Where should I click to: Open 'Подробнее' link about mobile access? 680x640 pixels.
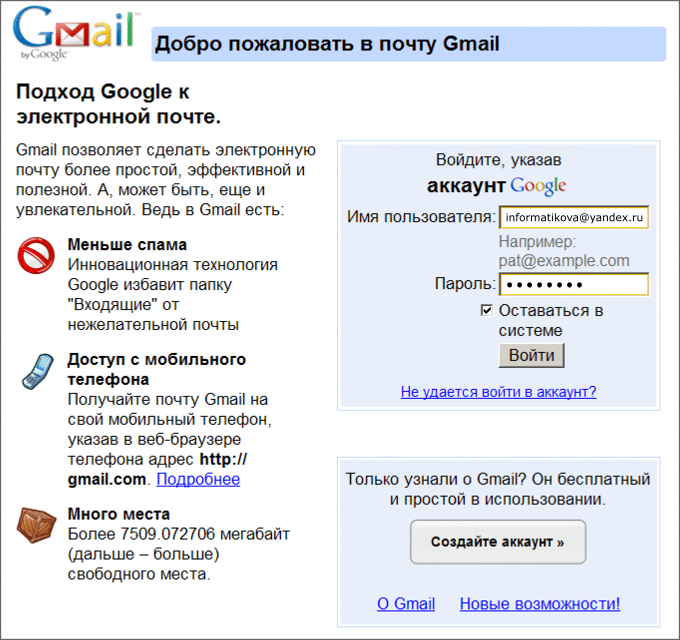(198, 479)
